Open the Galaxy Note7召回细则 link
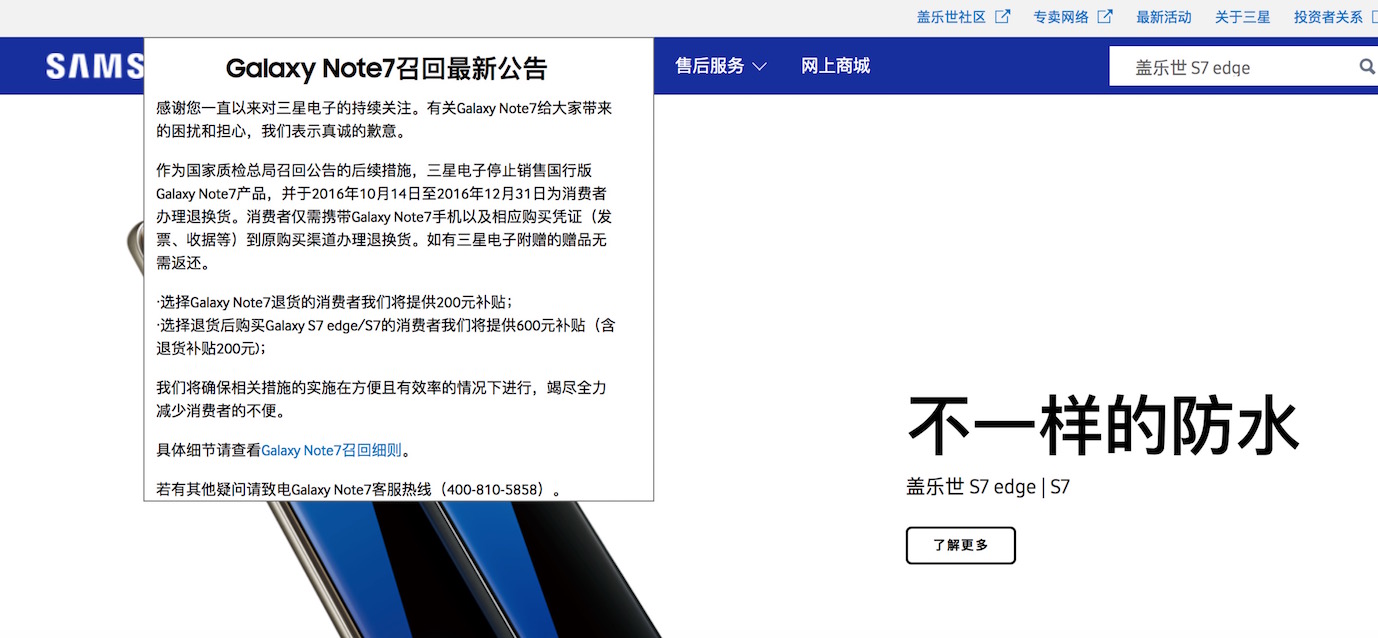Image resolution: width=1378 pixels, height=638 pixels. pyautogui.click(x=331, y=450)
